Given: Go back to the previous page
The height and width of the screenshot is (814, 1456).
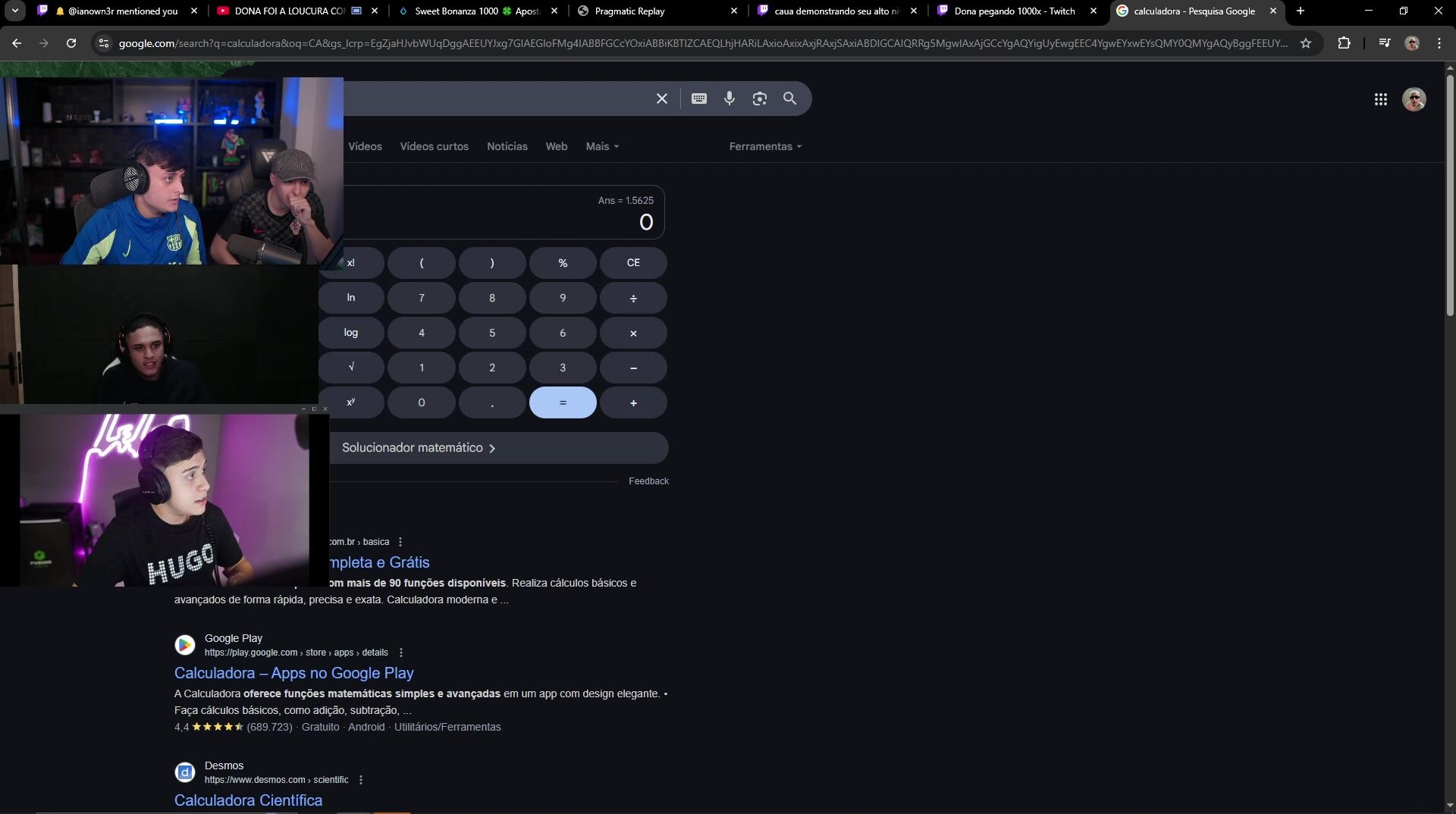Looking at the screenshot, I should coord(17,43).
